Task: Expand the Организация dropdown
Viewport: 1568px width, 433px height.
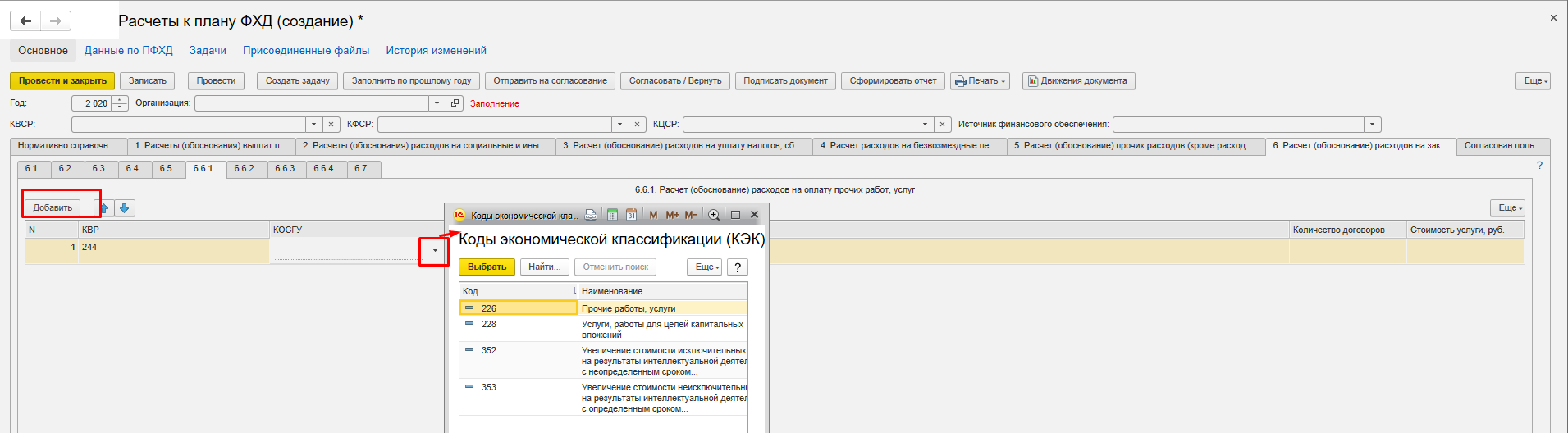Action: 437,103
